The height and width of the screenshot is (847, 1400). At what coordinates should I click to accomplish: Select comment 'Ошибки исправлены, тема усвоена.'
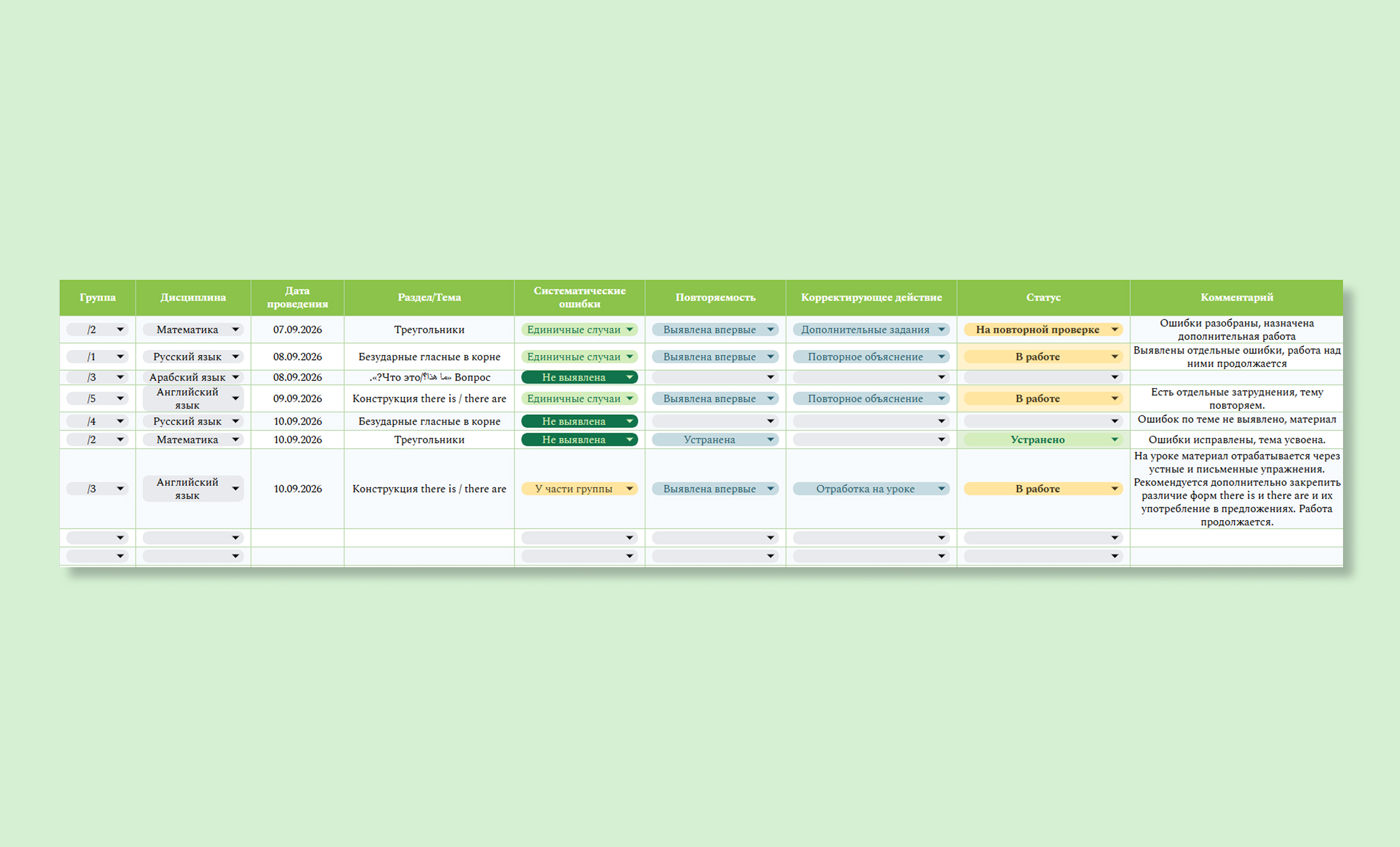(x=1236, y=440)
